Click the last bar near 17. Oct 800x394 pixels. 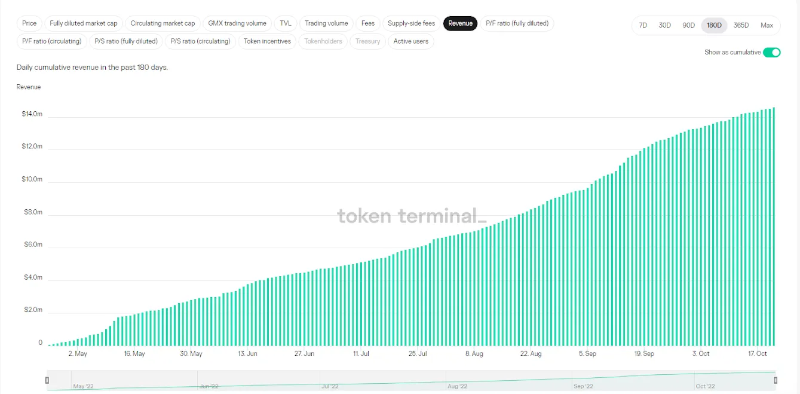[x=773, y=227]
